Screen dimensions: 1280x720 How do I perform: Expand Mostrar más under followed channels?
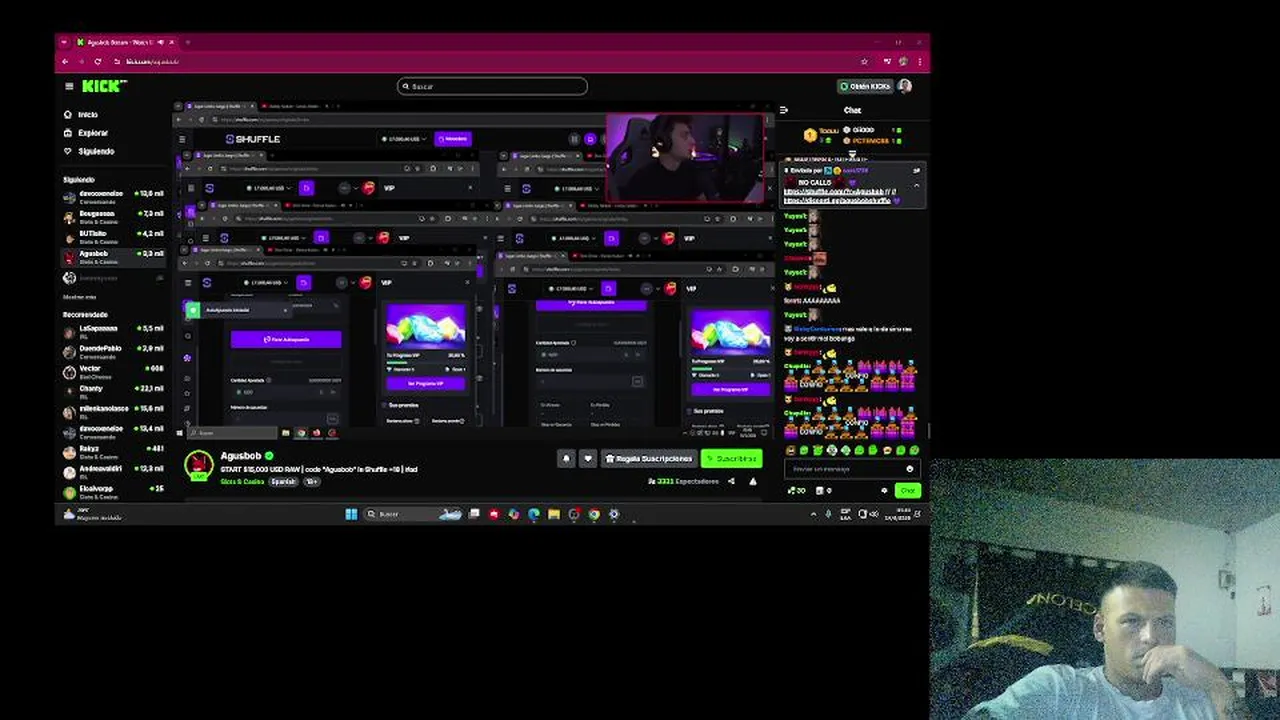pos(80,297)
